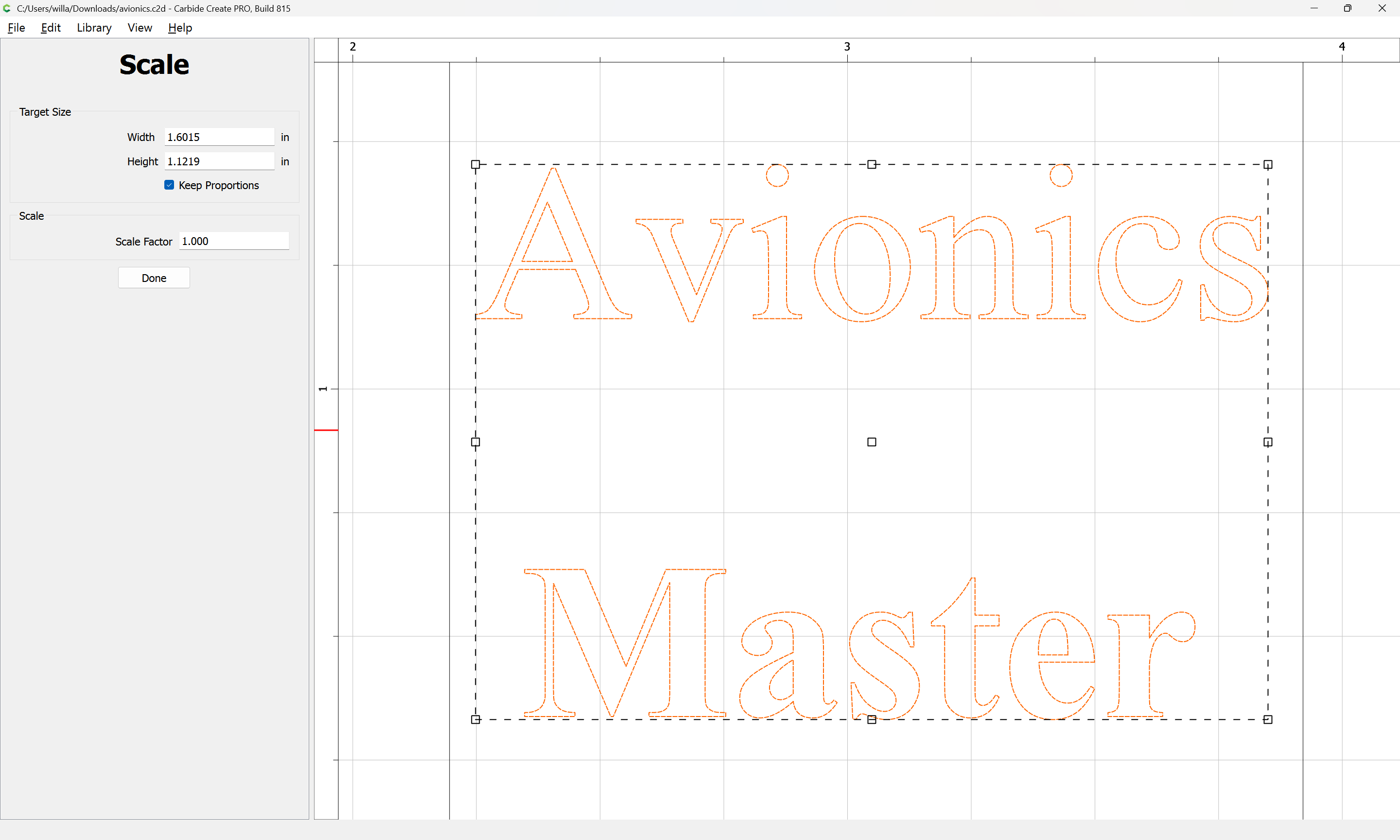Viewport: 1400px width, 840px height.
Task: Open the File menu
Action: click(x=17, y=28)
